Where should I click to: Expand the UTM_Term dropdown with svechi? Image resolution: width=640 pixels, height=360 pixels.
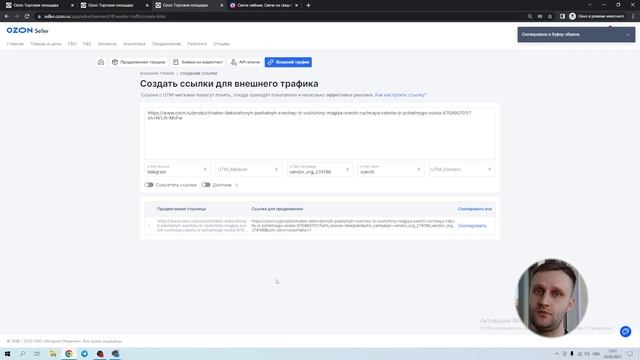[391, 170]
